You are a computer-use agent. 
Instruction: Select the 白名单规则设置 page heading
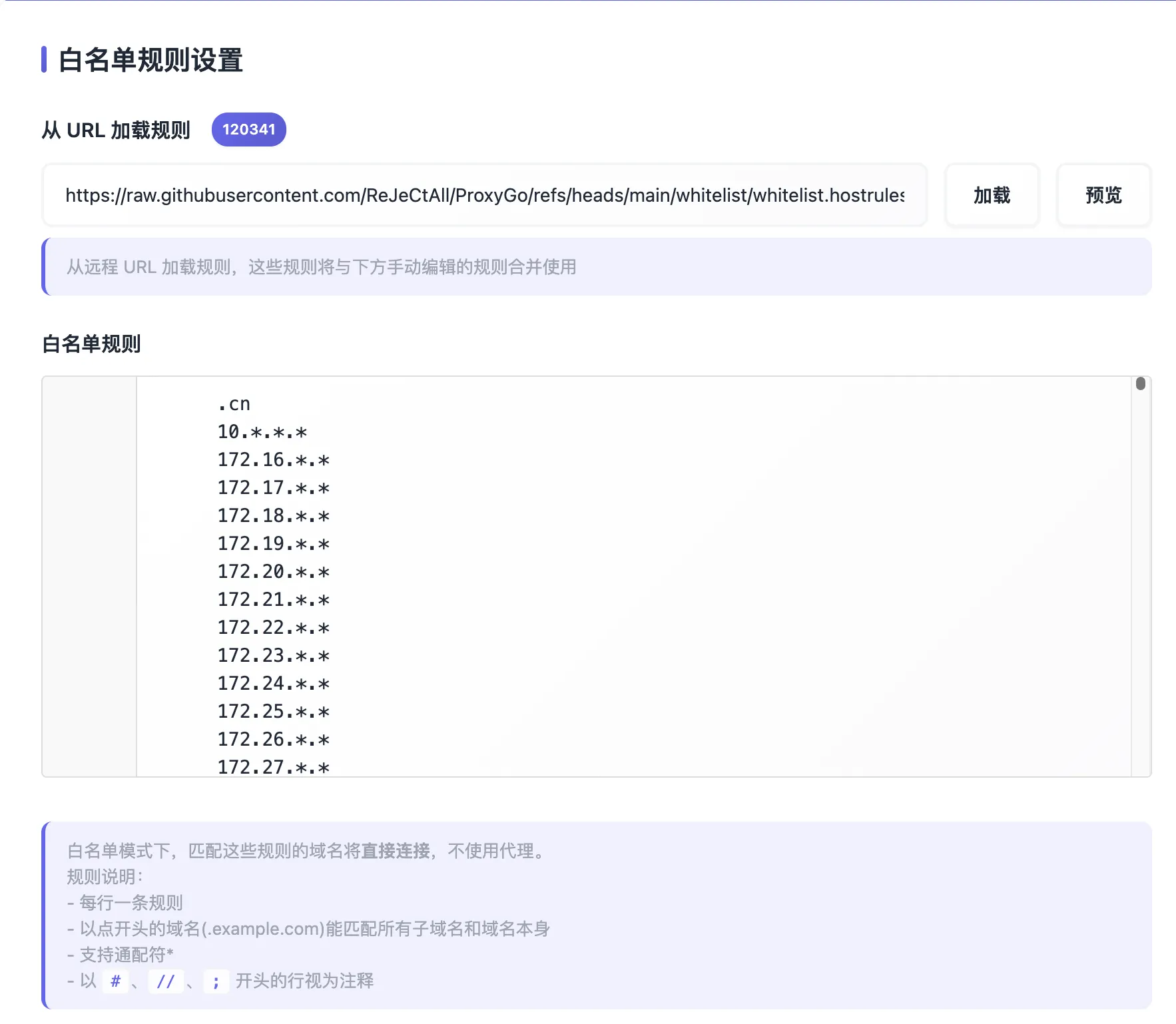pos(150,62)
